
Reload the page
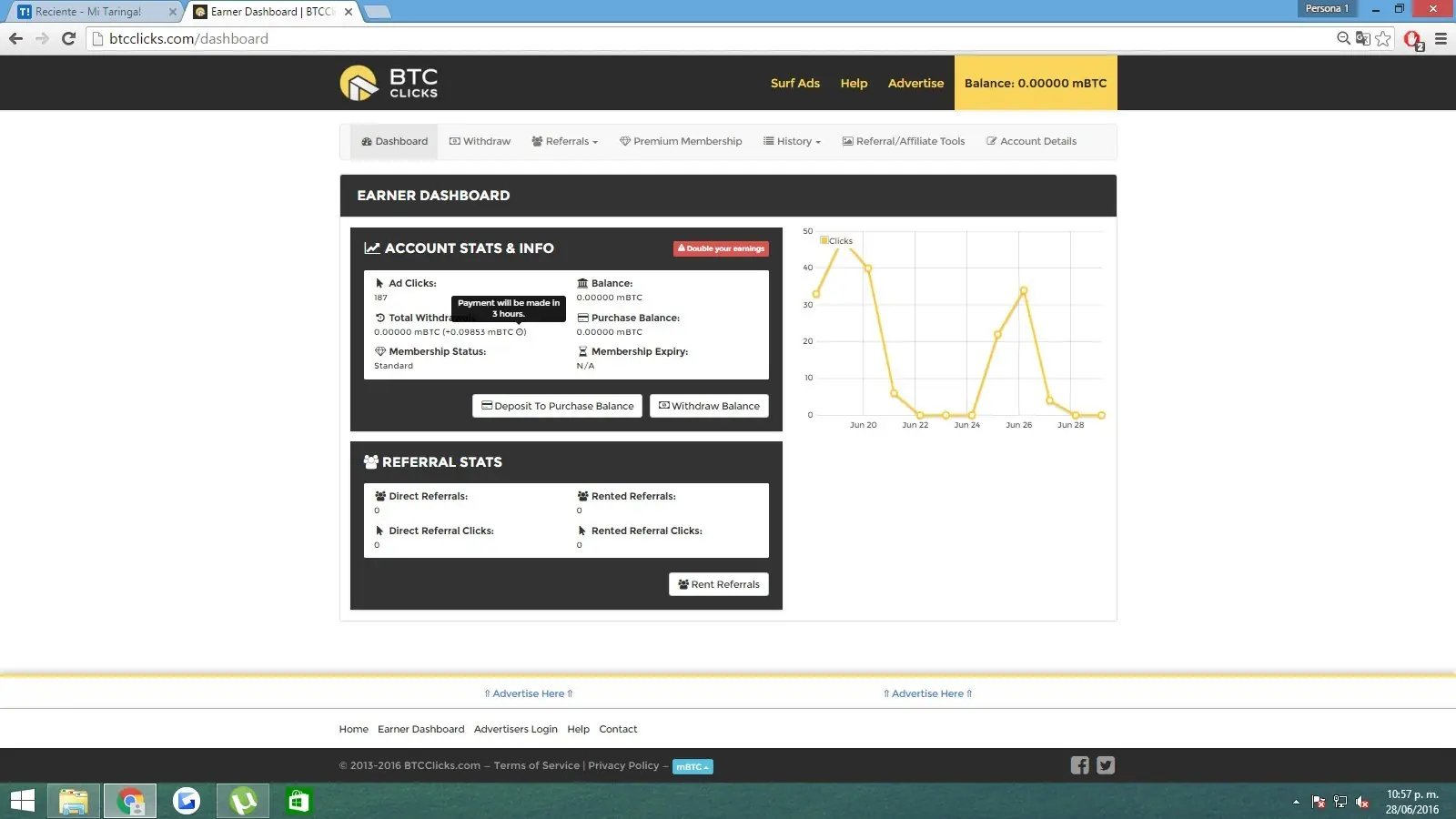[x=68, y=38]
